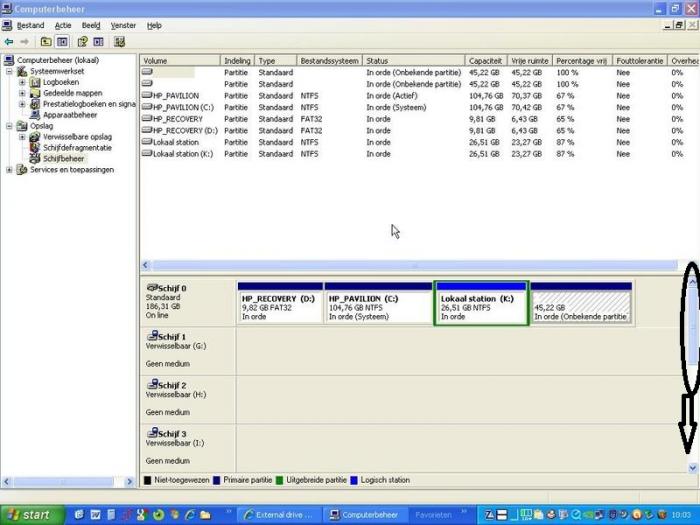This screenshot has height=525, width=700.
Task: Click the Schijf 0 disk icon
Action: coord(152,287)
